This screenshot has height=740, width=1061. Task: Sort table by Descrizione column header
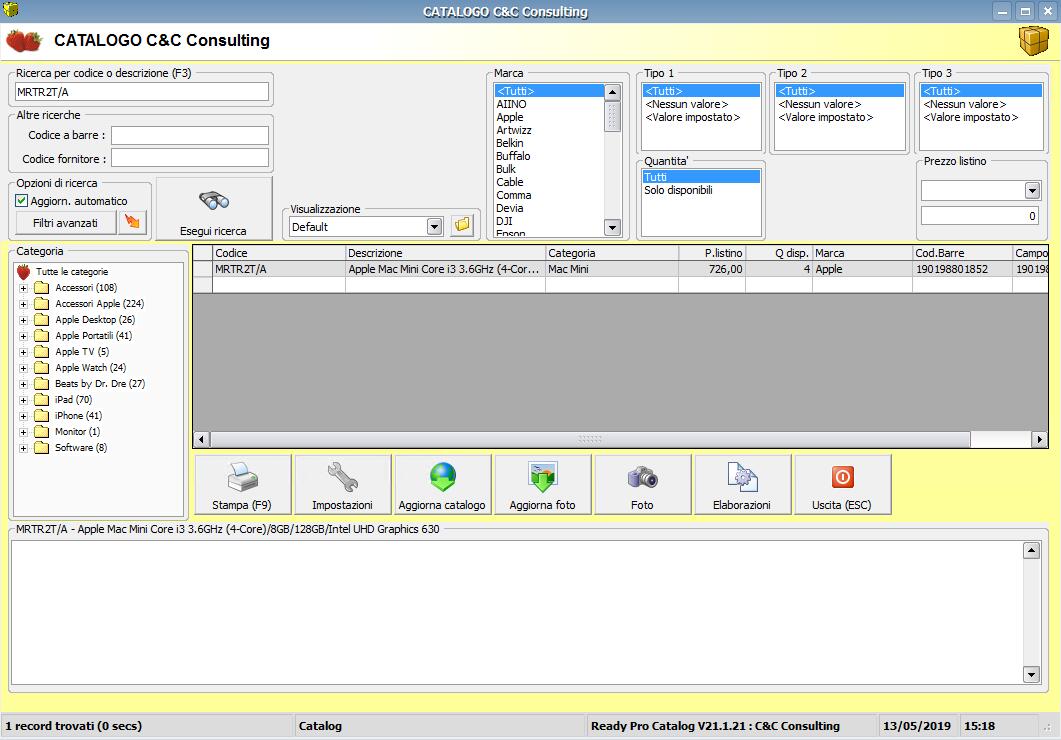point(445,253)
